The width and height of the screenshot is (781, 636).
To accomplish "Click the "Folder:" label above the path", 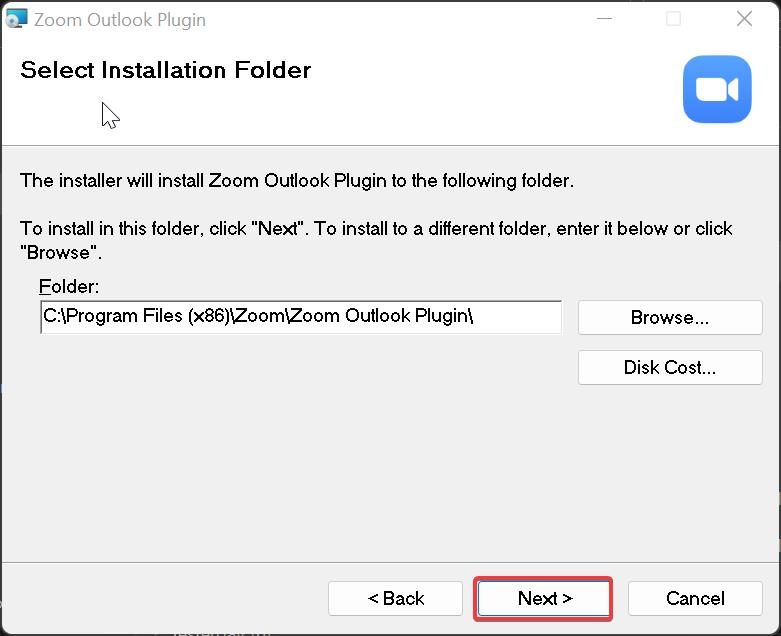I will [69, 287].
